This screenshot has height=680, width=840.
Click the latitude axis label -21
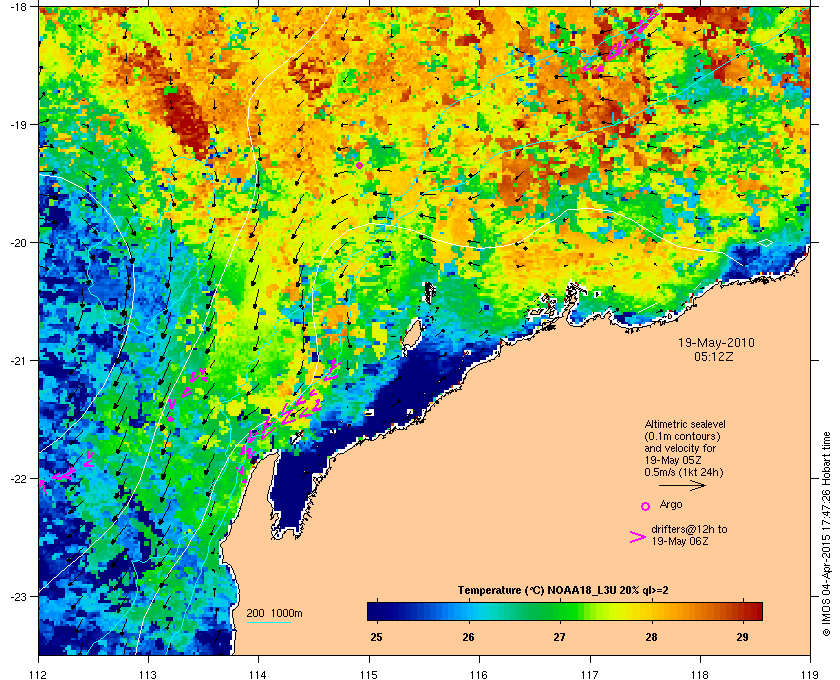coord(18,360)
